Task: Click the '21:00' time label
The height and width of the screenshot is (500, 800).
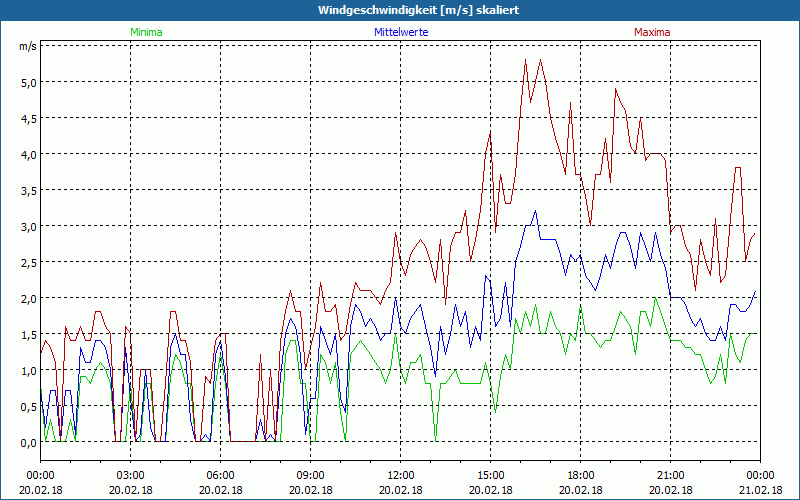Action: click(x=670, y=476)
